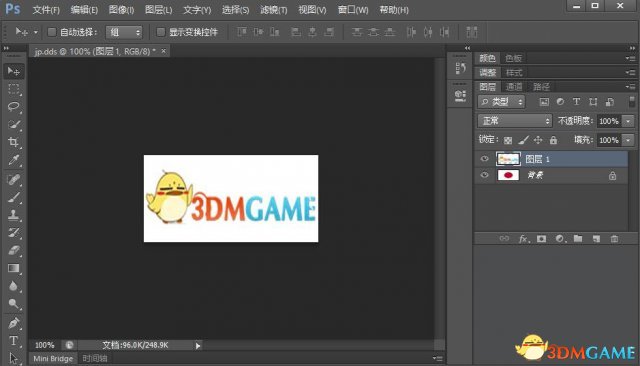Switch to the 色板 tab

tap(513, 58)
